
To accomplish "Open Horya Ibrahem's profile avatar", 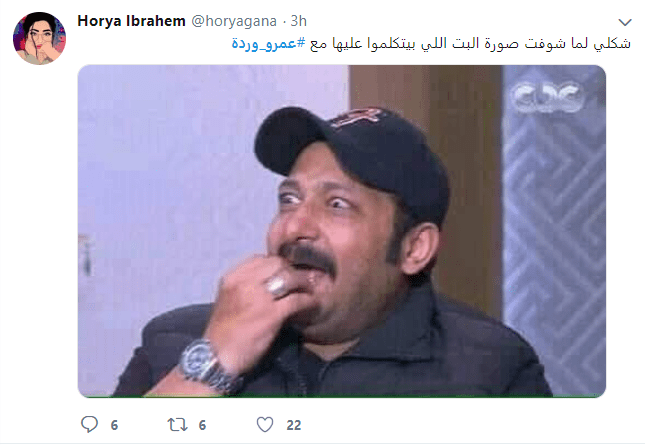I will pos(39,38).
